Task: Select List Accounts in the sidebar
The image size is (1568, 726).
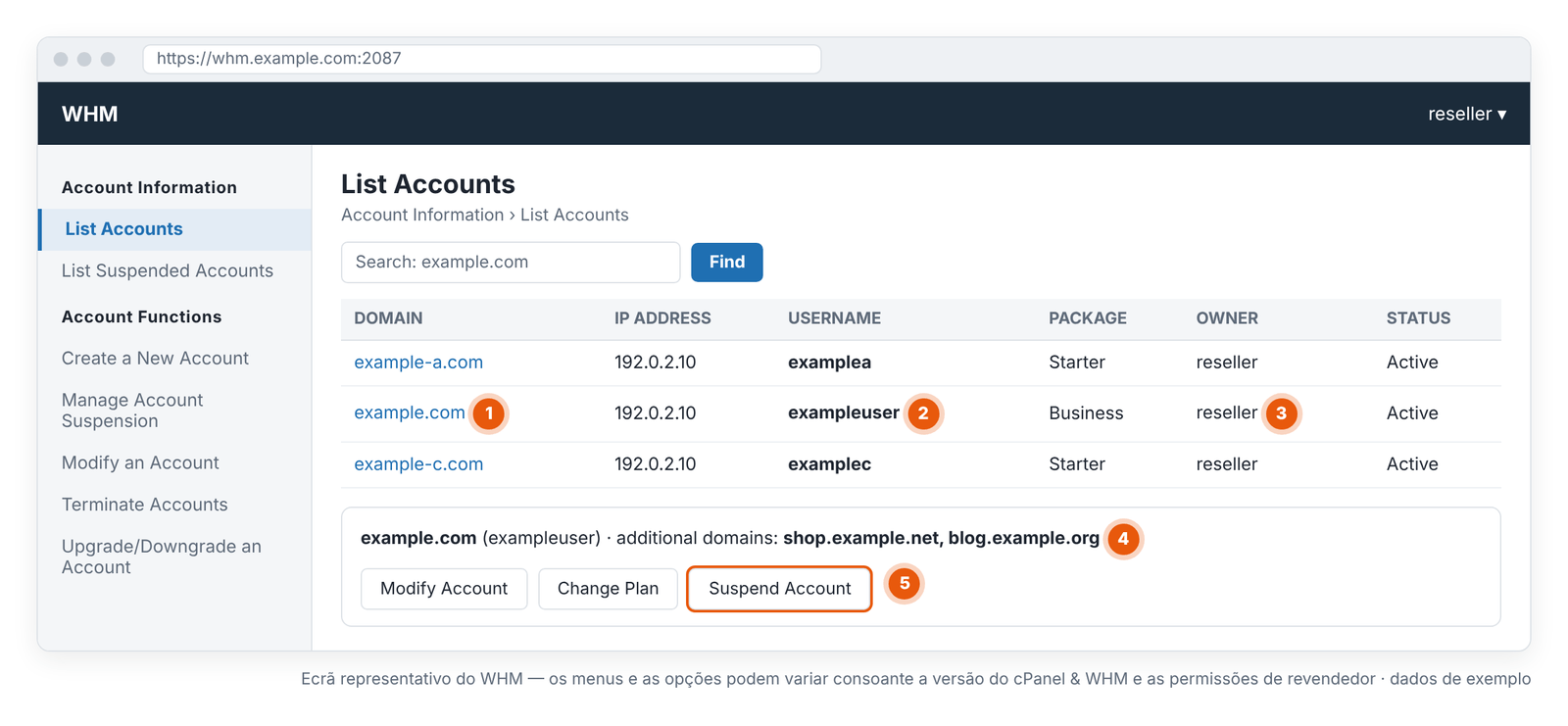Action: [175, 229]
